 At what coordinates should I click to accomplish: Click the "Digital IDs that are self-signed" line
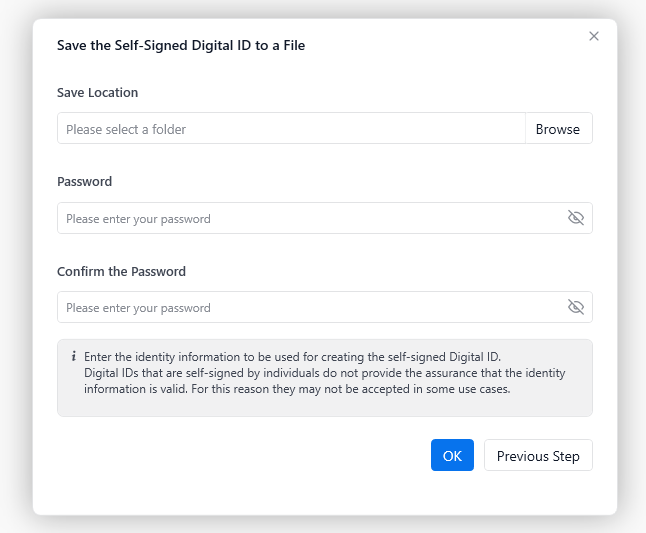coord(325,373)
